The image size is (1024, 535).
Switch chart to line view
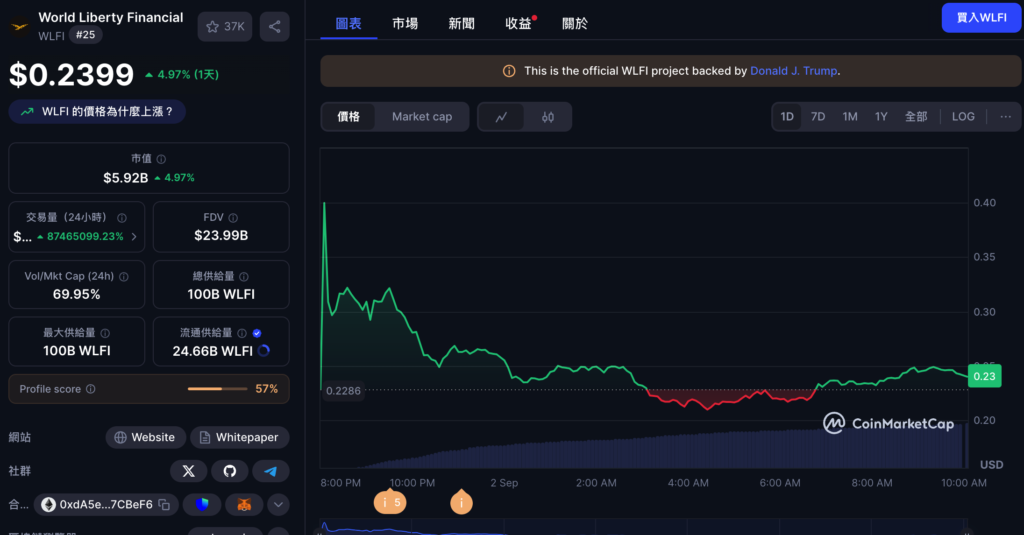502,117
